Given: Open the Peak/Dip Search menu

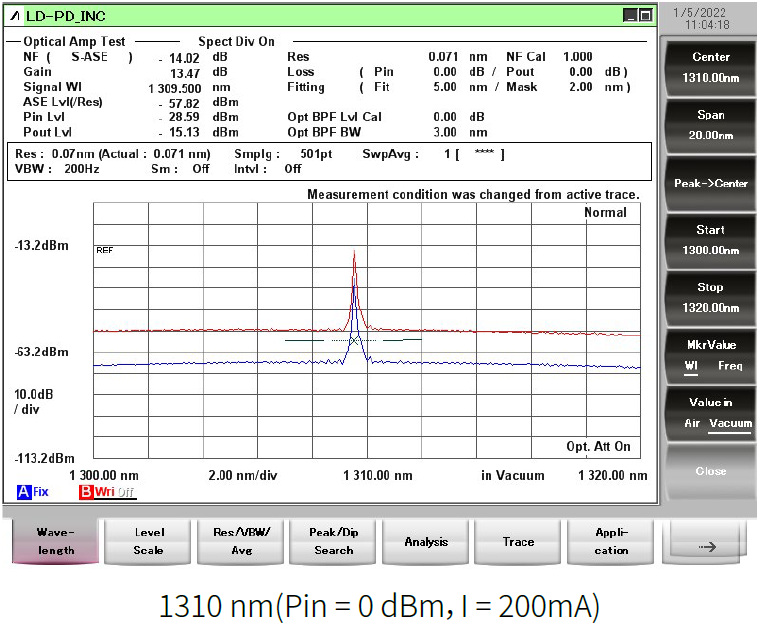Looking at the screenshot, I should 333,541.
